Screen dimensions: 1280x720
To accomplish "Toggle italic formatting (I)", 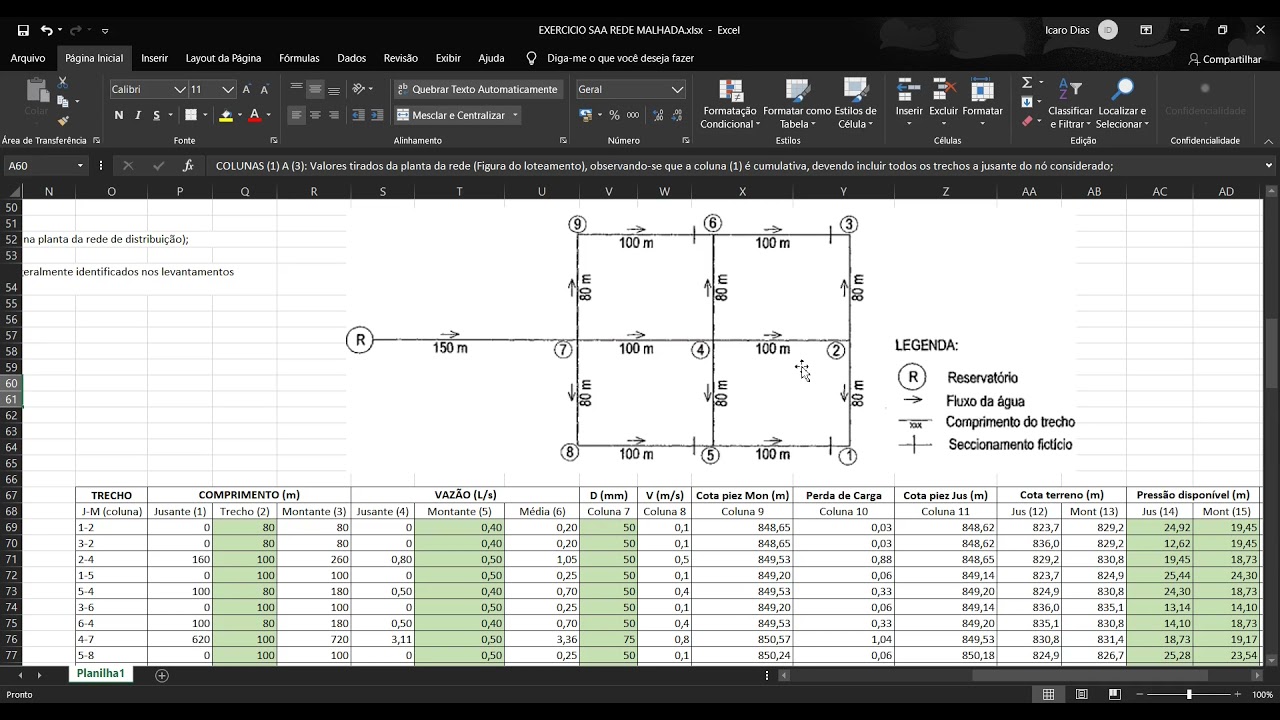I will click(x=138, y=115).
